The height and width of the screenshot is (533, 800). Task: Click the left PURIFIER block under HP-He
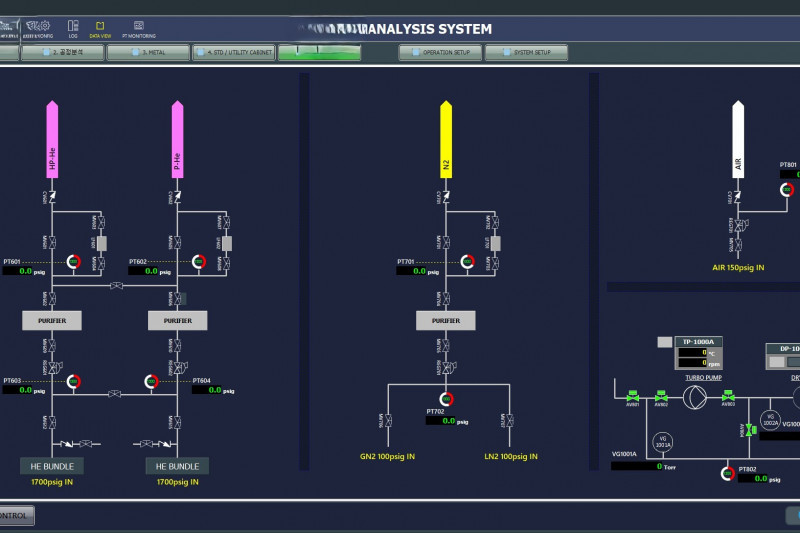(51, 320)
